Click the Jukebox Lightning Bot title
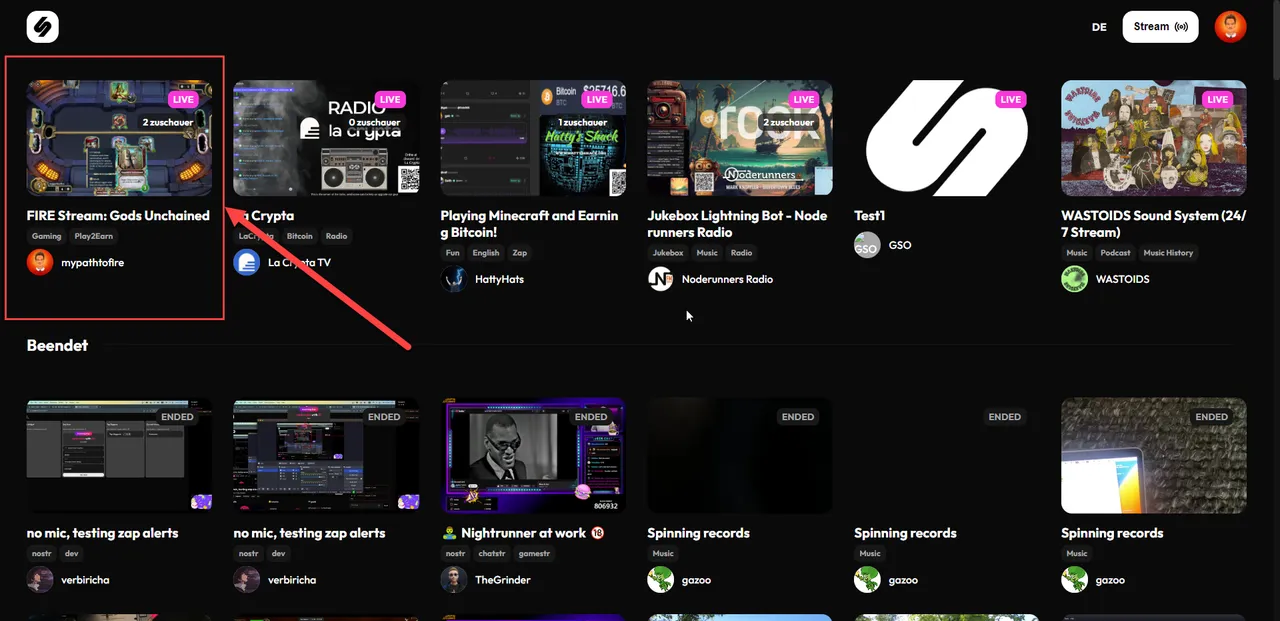Screen dimensions: 1280x621 pos(738,224)
